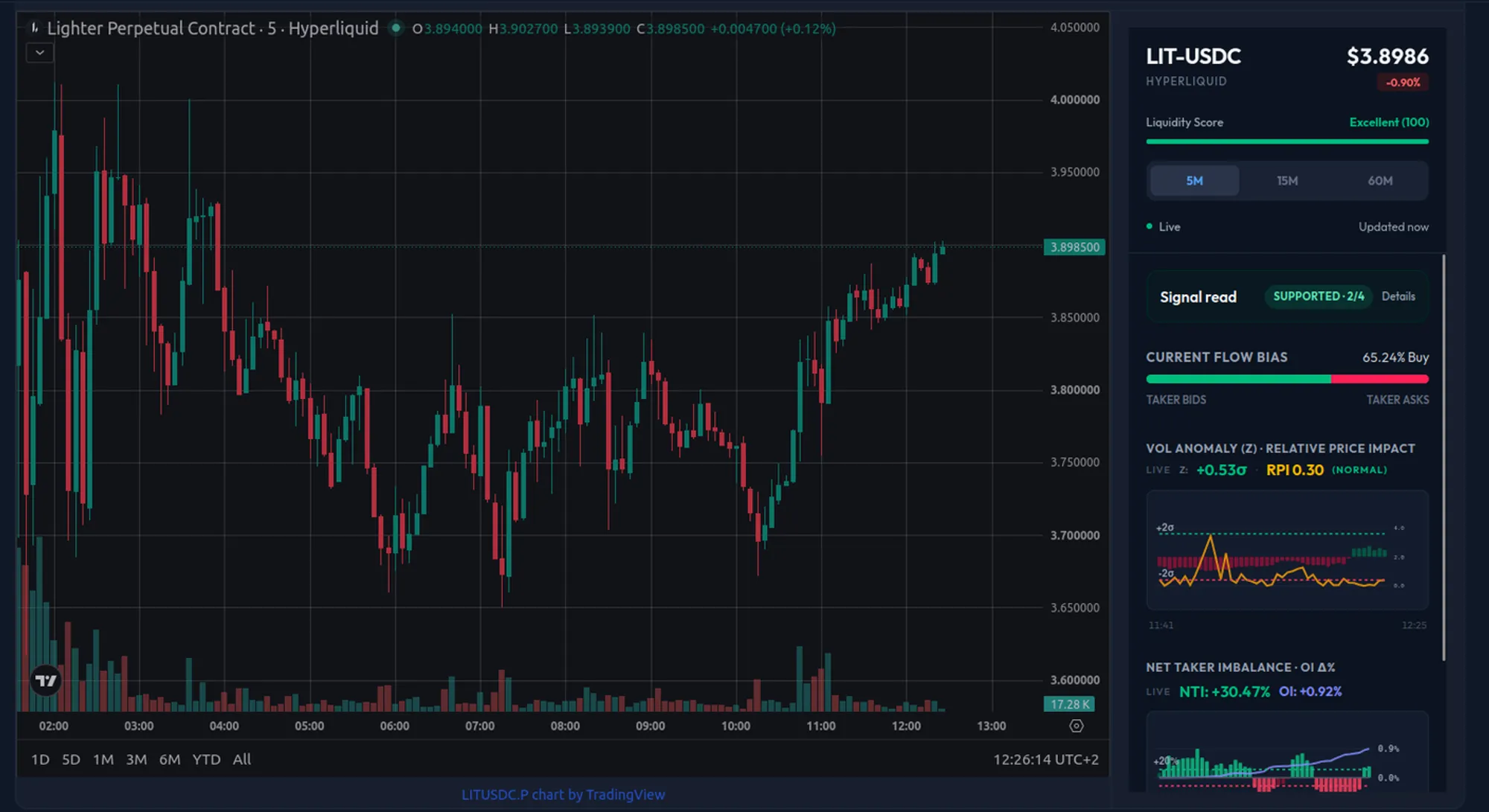Image resolution: width=1489 pixels, height=812 pixels.
Task: Open the LITUSDC.P chart by TradingView link
Action: [x=563, y=794]
